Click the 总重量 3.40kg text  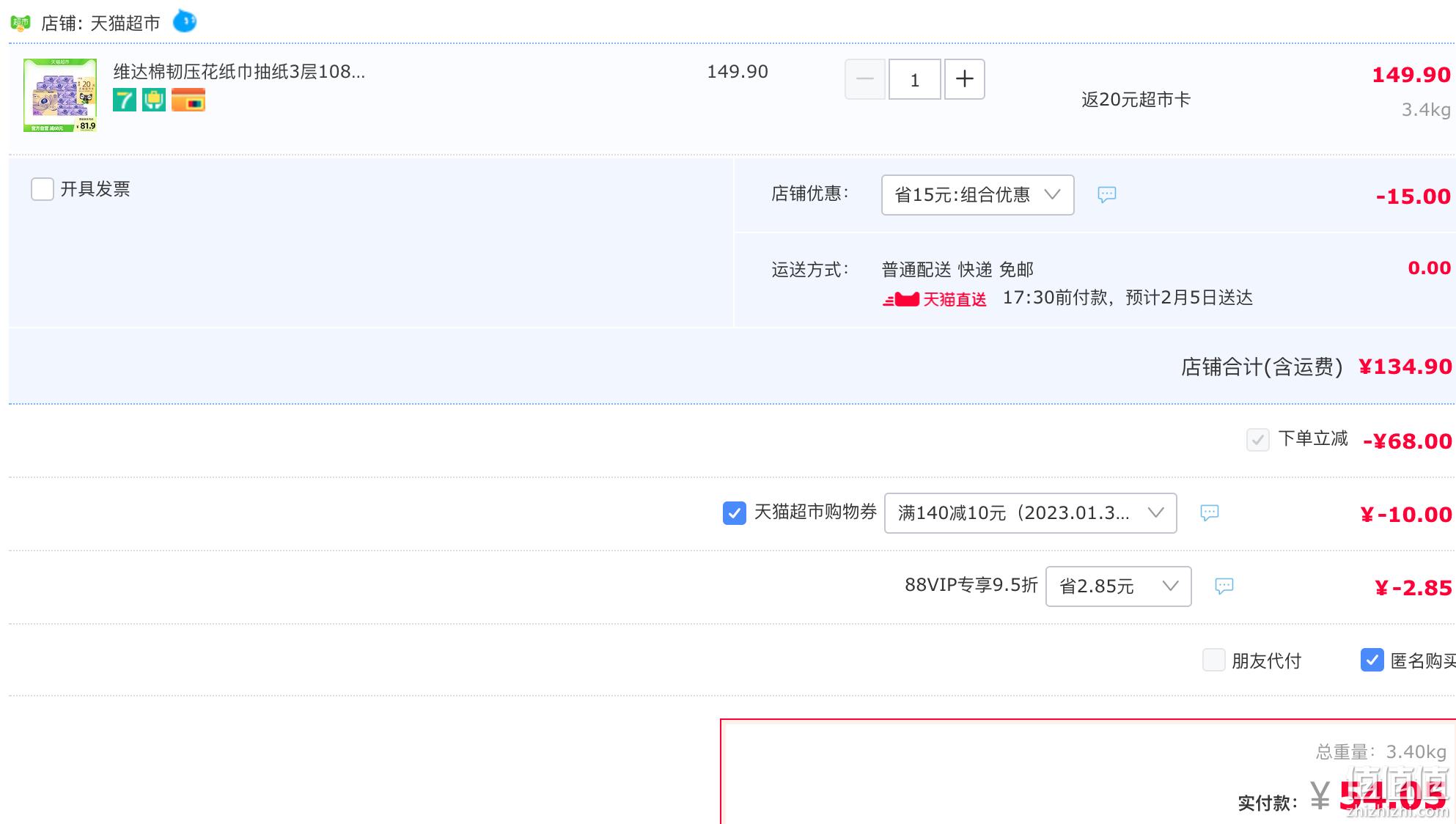1380,752
